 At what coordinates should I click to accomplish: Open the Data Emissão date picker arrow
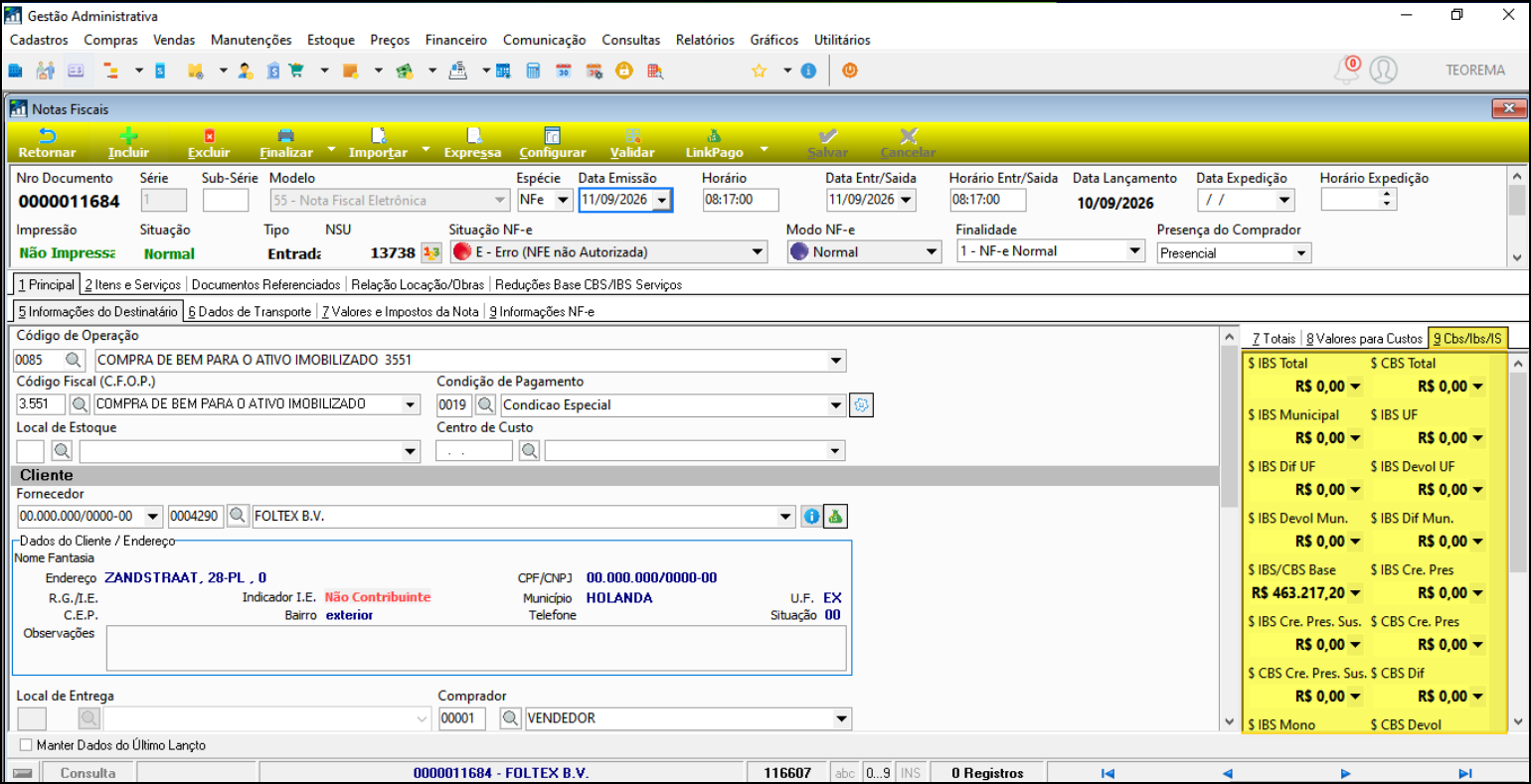[662, 201]
